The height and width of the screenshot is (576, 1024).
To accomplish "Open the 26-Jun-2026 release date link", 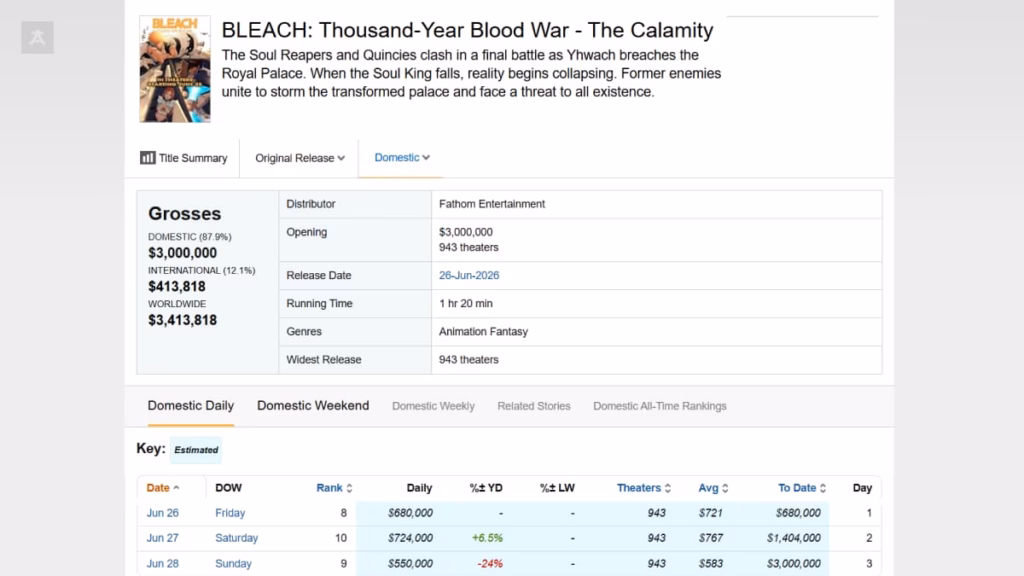I will [x=469, y=276].
